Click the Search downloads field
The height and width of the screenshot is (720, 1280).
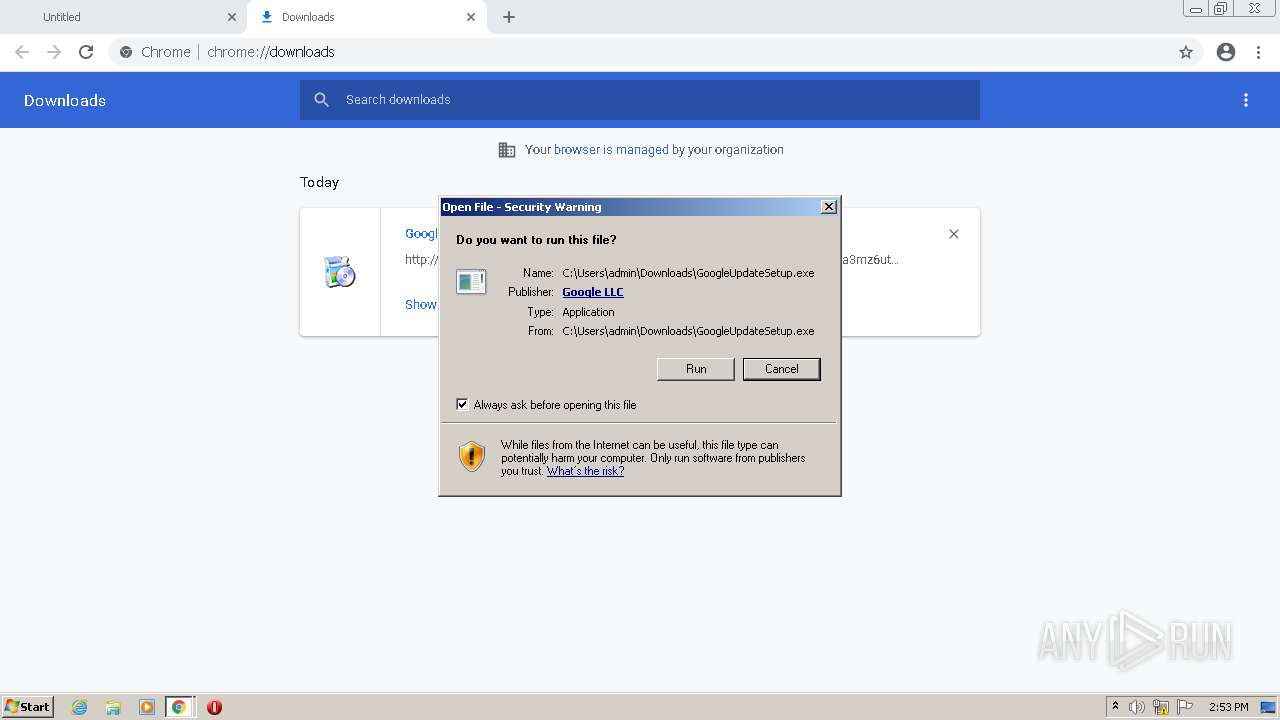pyautogui.click(x=640, y=100)
